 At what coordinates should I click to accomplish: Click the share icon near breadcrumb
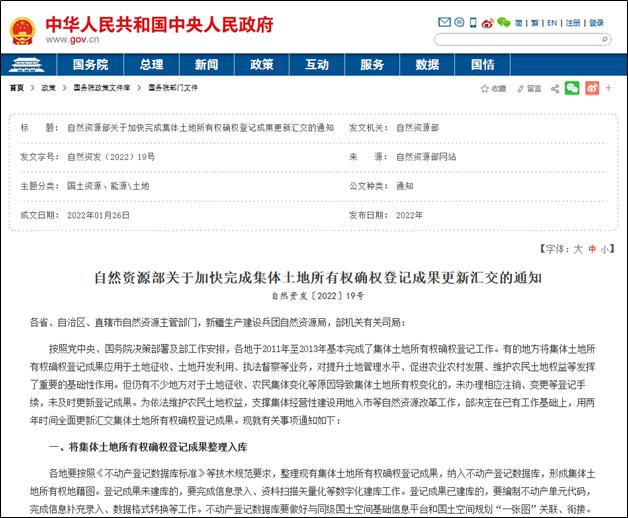(555, 89)
